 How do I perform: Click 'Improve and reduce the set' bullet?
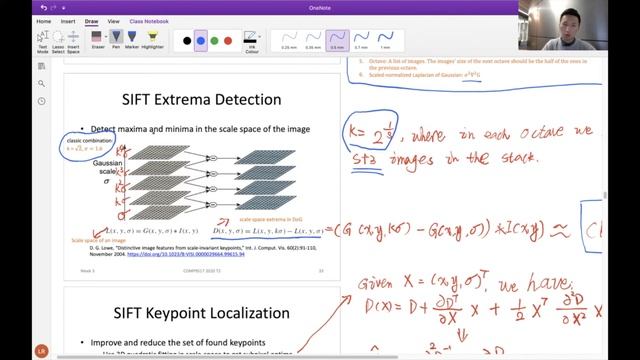tap(178, 342)
